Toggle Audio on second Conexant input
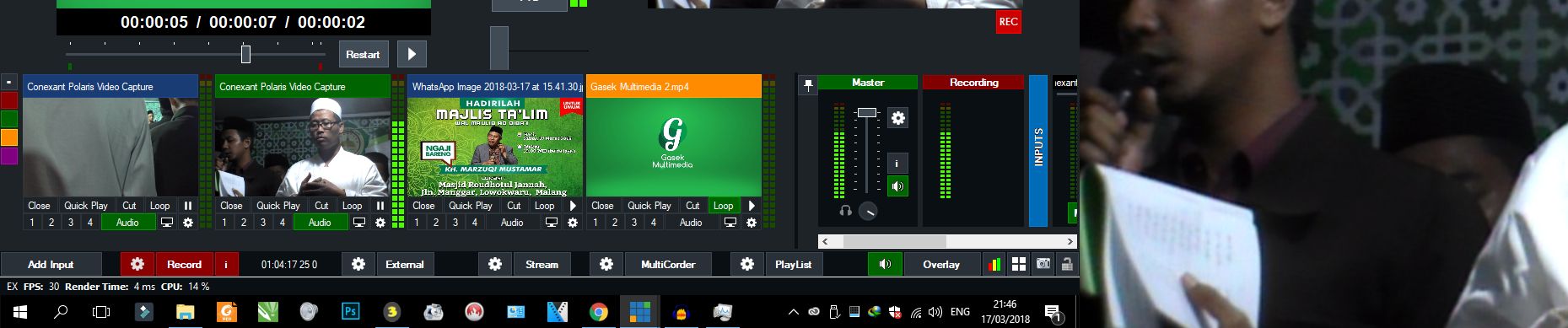The width and height of the screenshot is (1568, 328). 320,223
